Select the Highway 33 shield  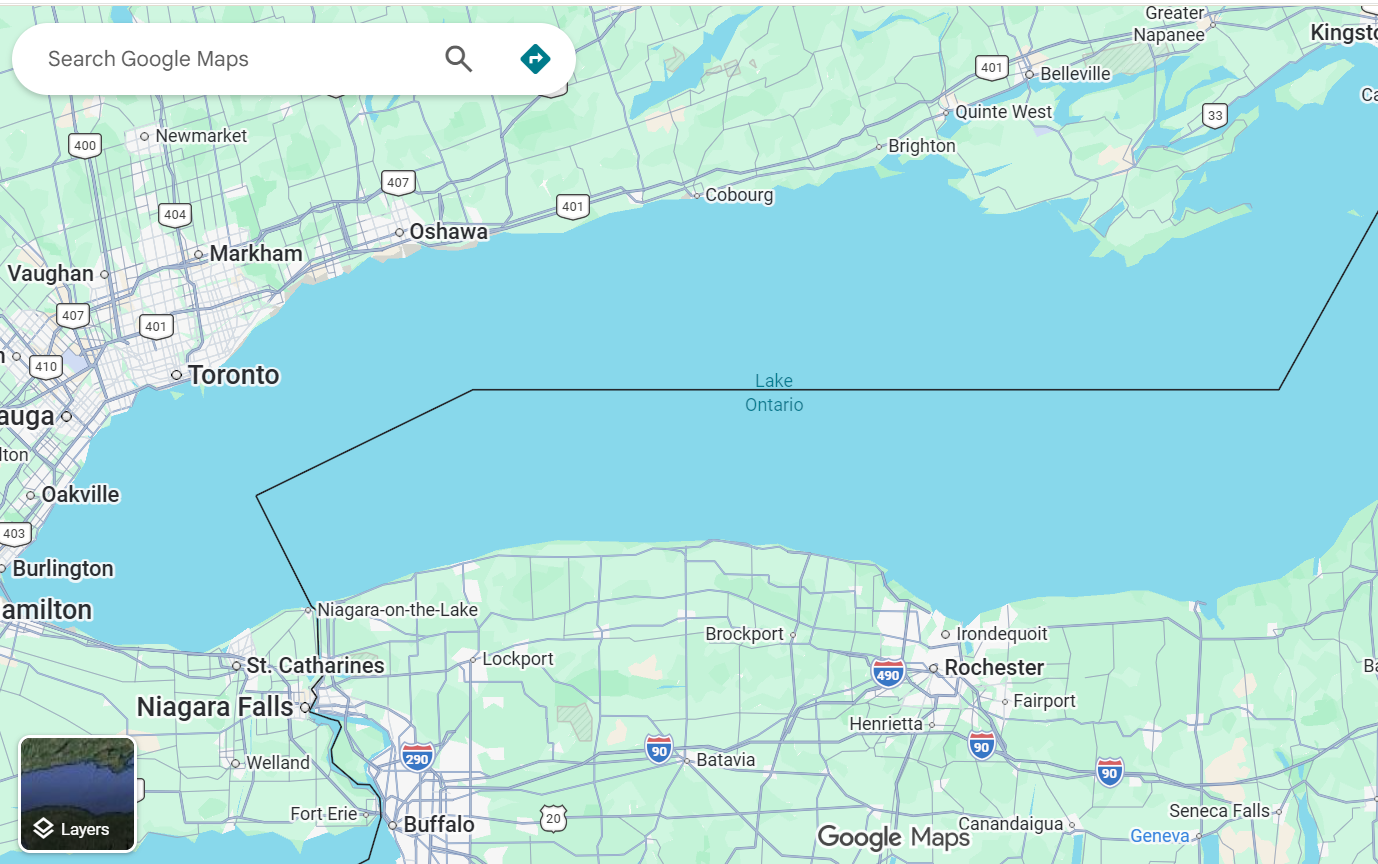point(1215,115)
